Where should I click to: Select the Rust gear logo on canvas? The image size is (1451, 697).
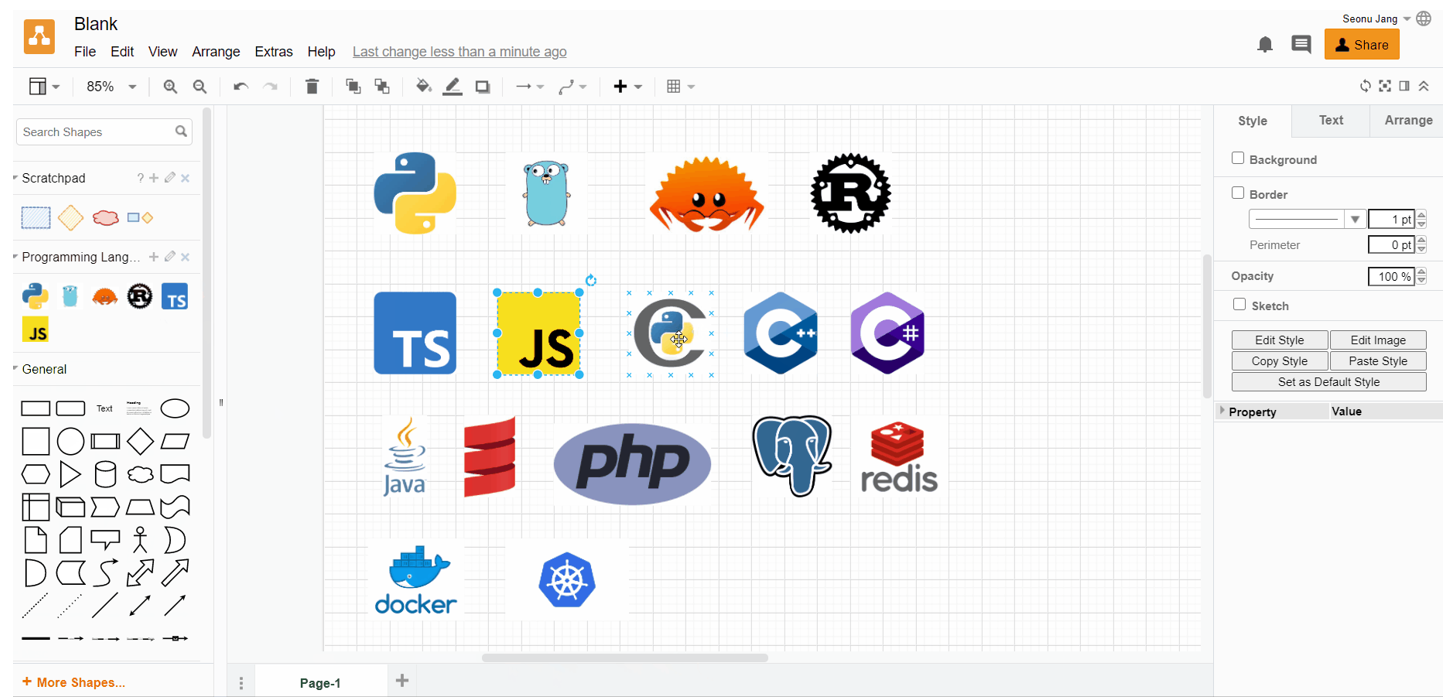tap(850, 193)
